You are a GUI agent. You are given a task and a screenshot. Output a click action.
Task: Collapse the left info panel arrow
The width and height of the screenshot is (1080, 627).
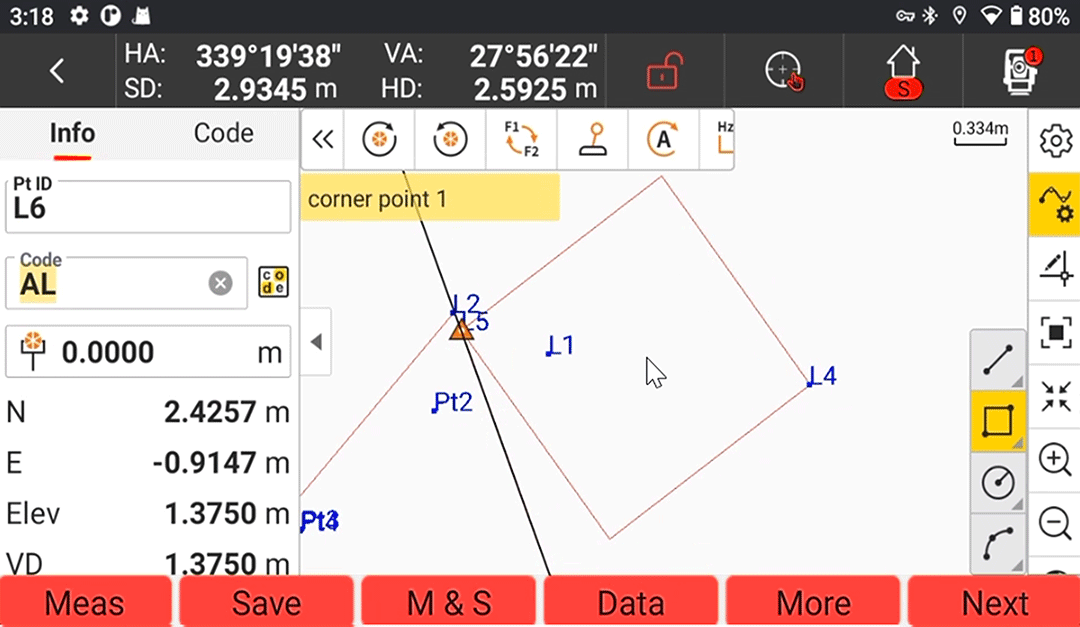click(x=316, y=342)
